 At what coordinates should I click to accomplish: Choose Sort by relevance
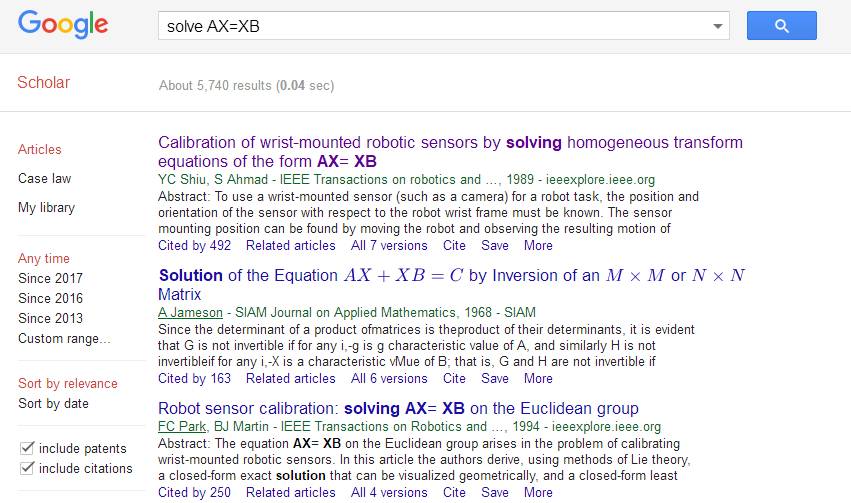[x=68, y=384]
